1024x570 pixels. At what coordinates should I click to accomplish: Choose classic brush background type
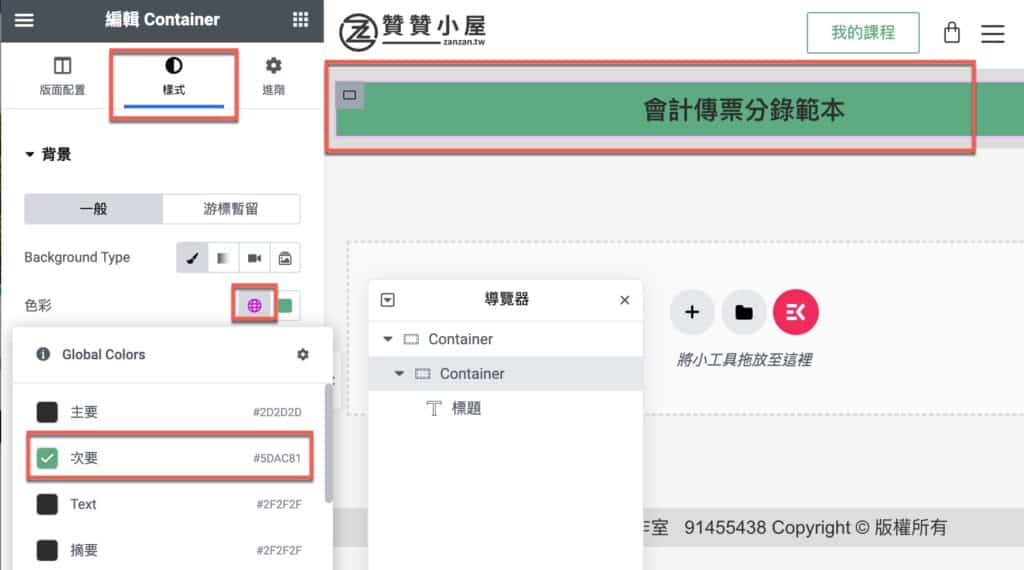coord(192,258)
